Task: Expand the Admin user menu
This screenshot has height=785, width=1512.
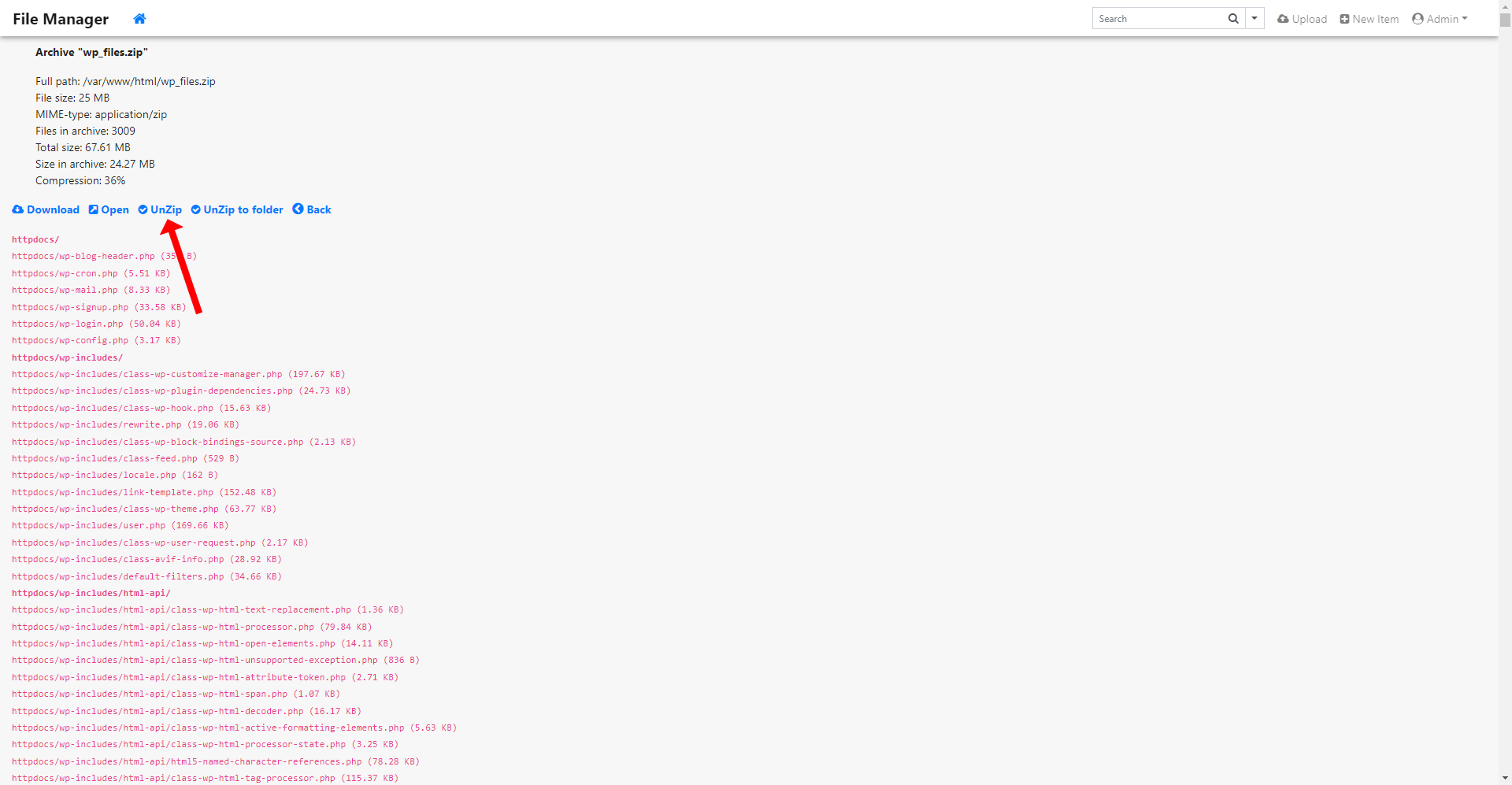Action: (x=1440, y=19)
